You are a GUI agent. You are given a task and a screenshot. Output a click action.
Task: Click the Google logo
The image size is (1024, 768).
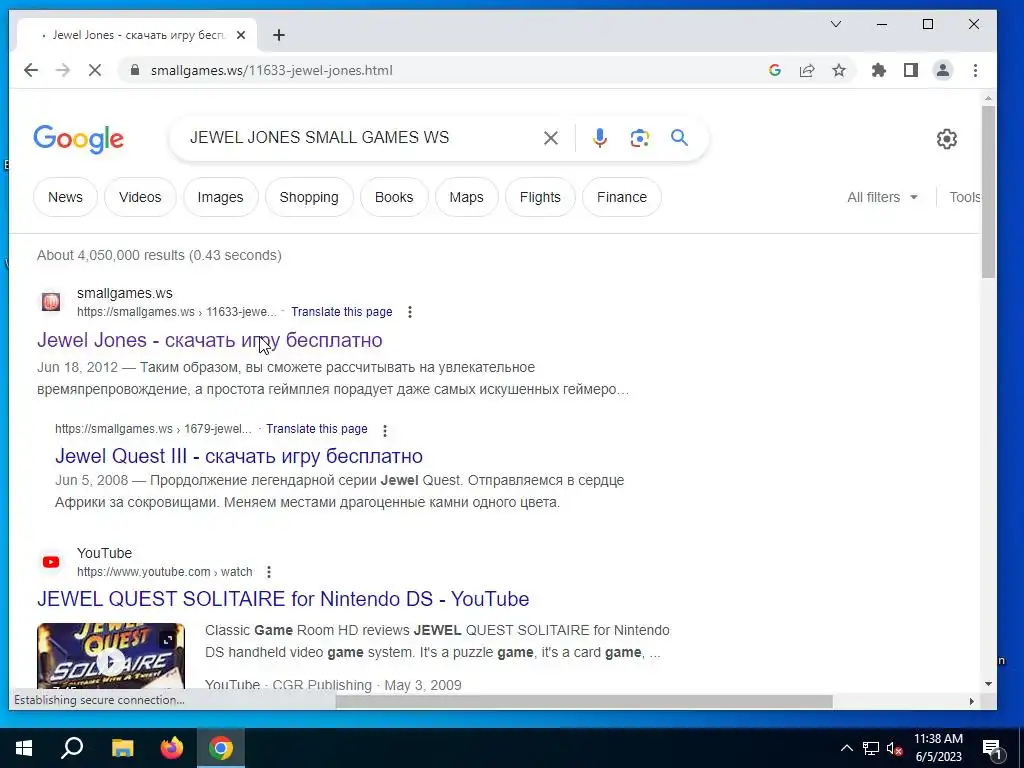tap(78, 138)
